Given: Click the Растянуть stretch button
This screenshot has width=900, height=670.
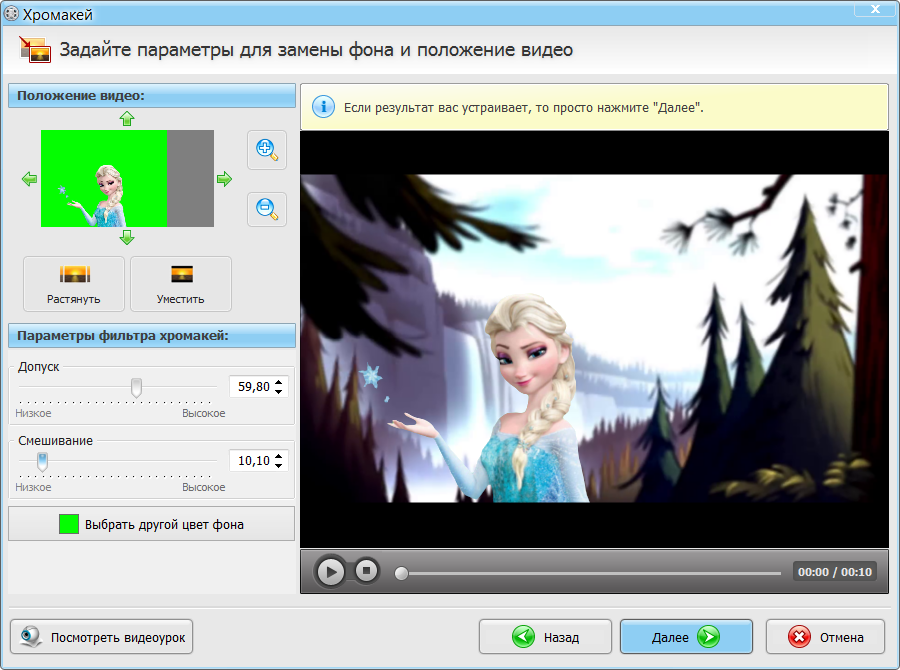Looking at the screenshot, I should pos(73,284).
